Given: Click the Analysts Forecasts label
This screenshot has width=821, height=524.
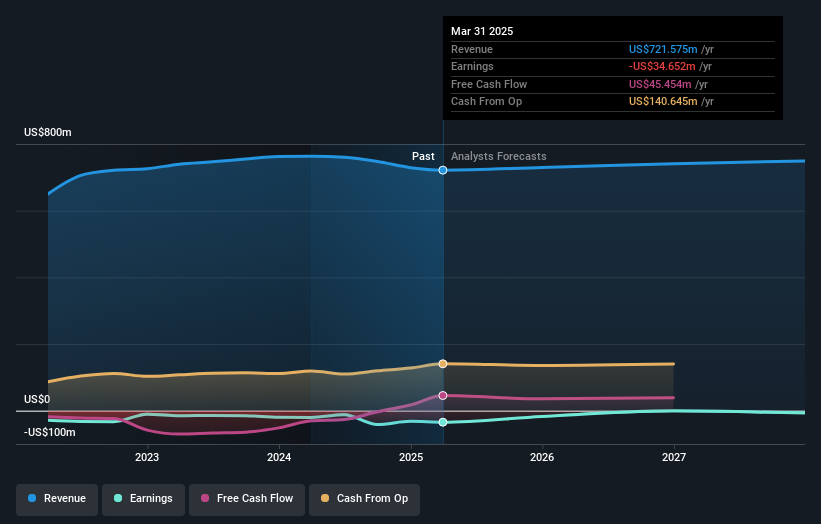Looking at the screenshot, I should [498, 157].
